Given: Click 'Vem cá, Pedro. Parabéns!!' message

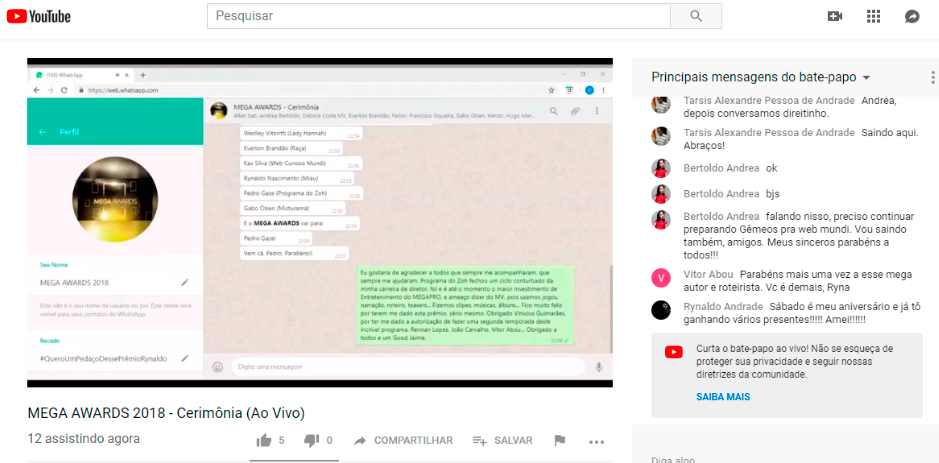Looking at the screenshot, I should pyautogui.click(x=294, y=254).
